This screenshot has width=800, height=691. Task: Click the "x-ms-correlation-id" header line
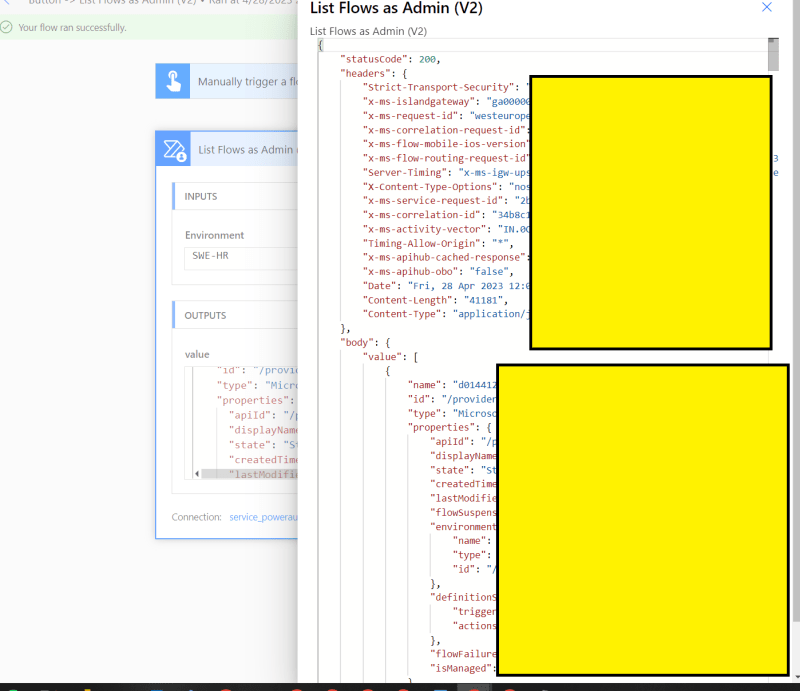point(446,215)
